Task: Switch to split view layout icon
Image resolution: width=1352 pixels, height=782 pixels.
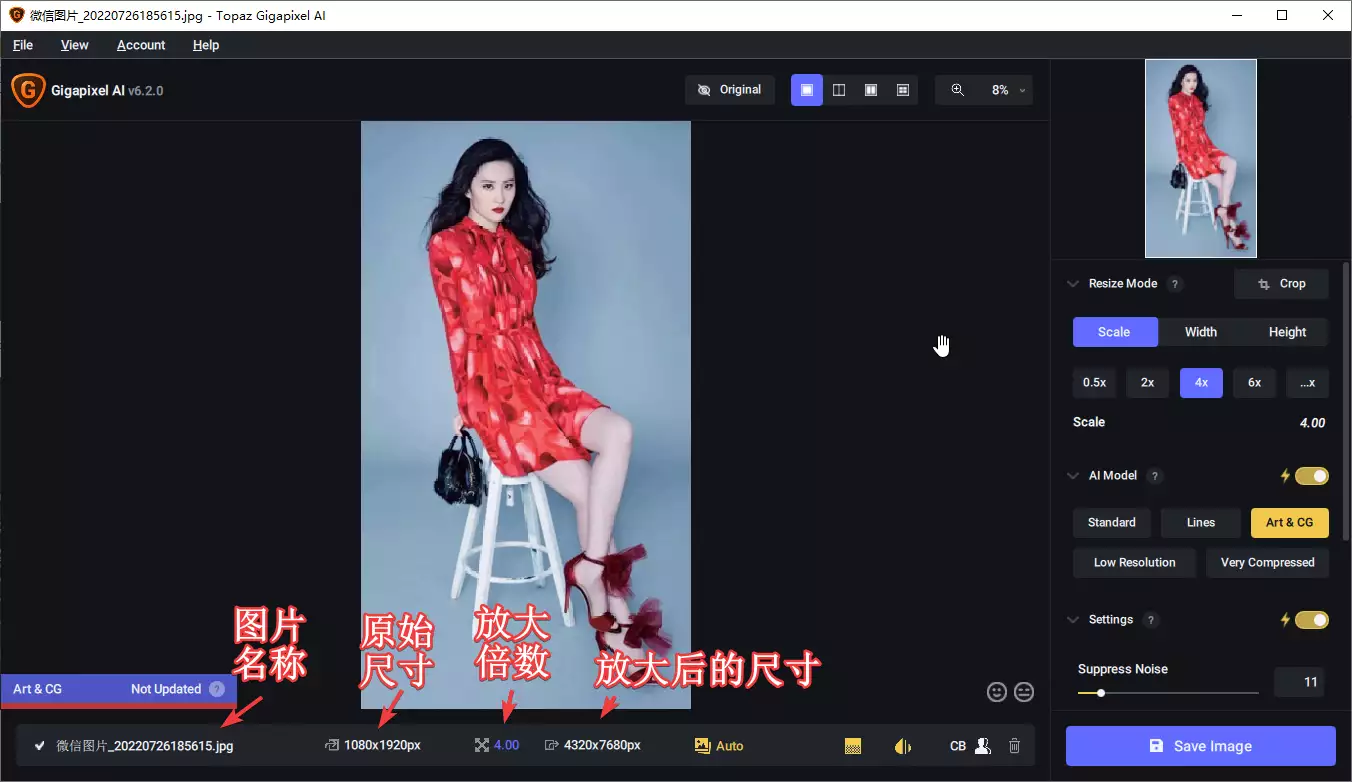Action: [x=839, y=90]
